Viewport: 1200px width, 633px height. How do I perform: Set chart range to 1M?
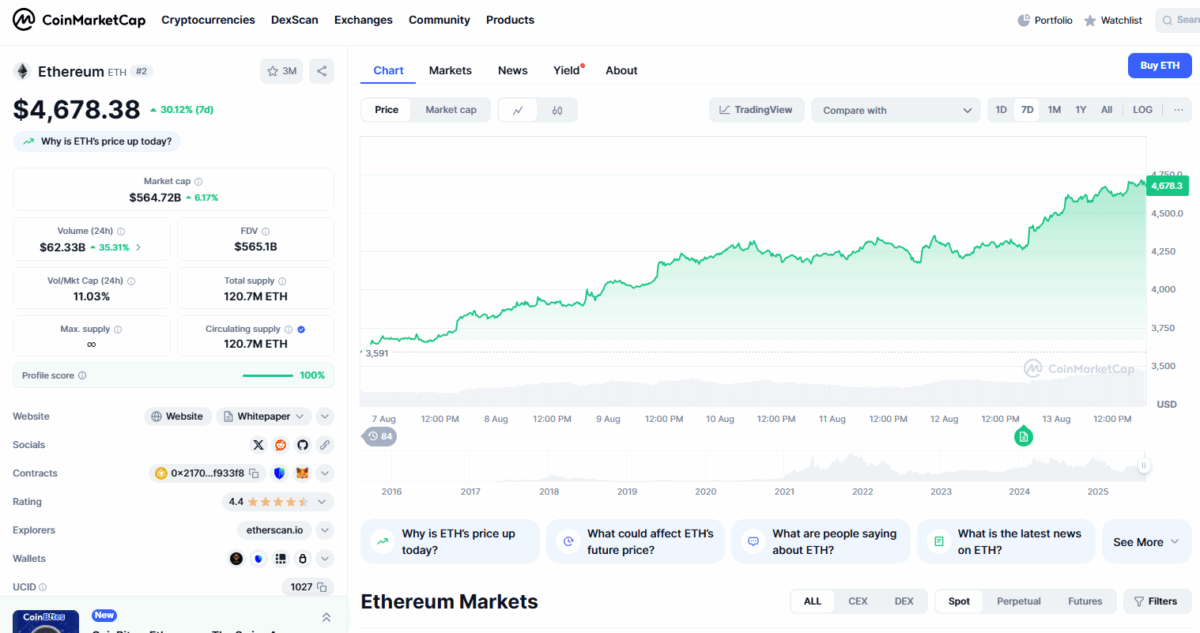(x=1054, y=110)
